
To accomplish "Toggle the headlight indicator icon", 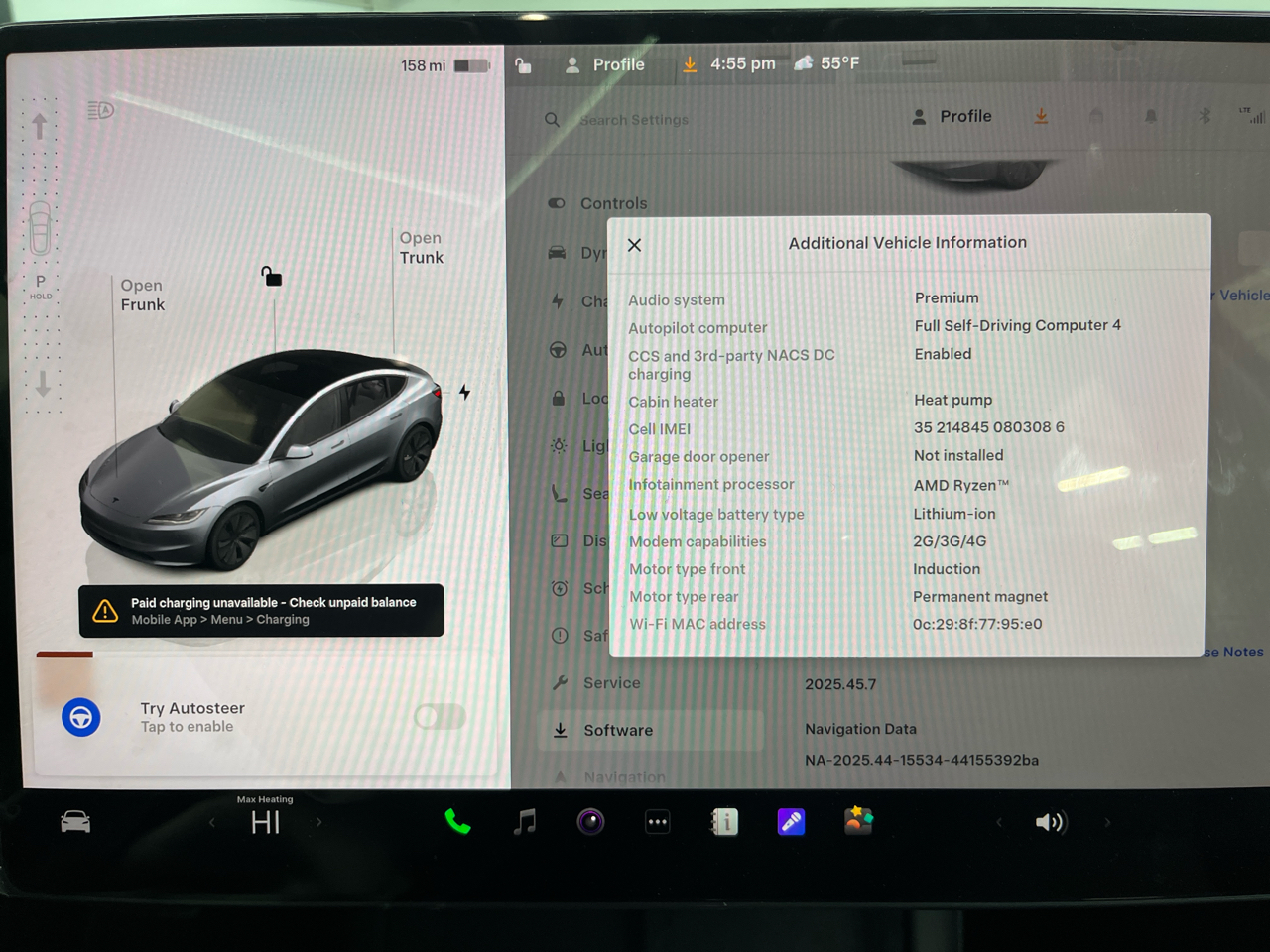I will [100, 110].
